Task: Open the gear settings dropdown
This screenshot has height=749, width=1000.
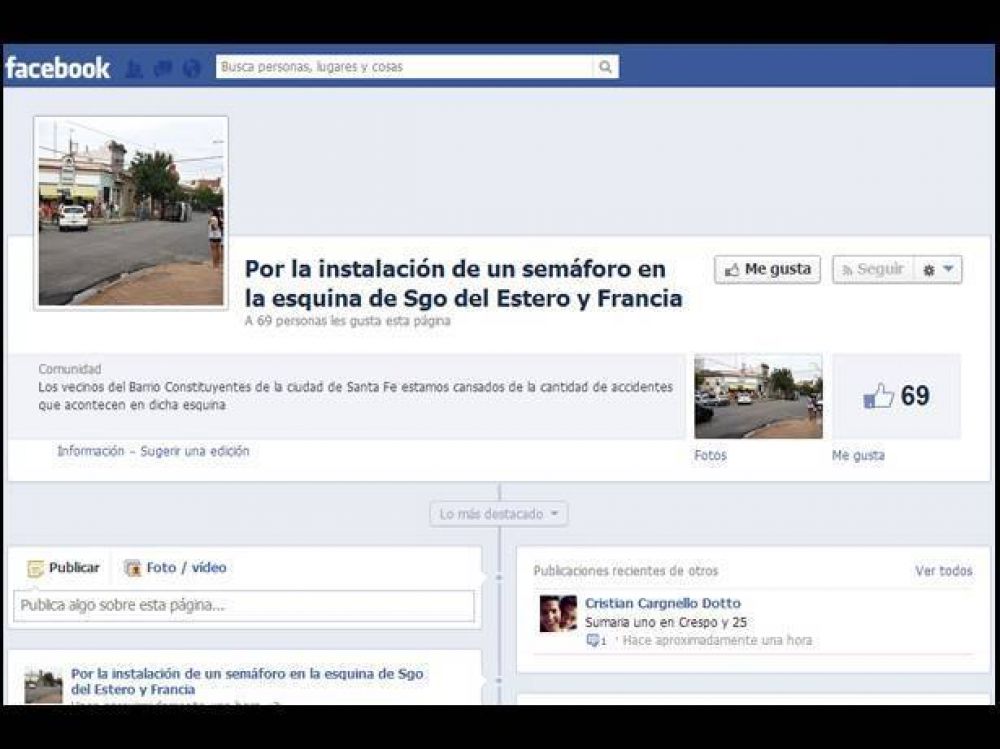Action: click(938, 269)
